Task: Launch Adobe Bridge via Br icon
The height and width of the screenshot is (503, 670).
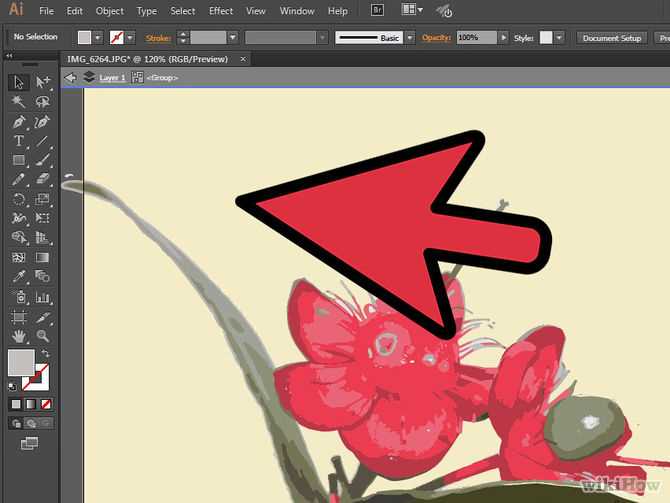Action: 377,9
